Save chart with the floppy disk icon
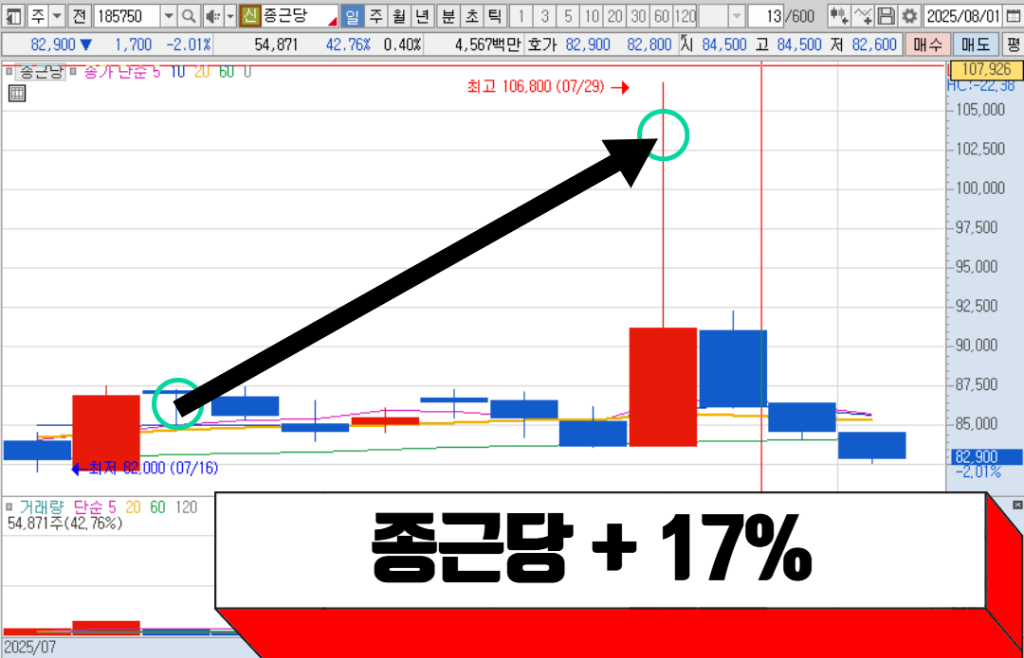This screenshot has height=658, width=1024. (x=886, y=16)
